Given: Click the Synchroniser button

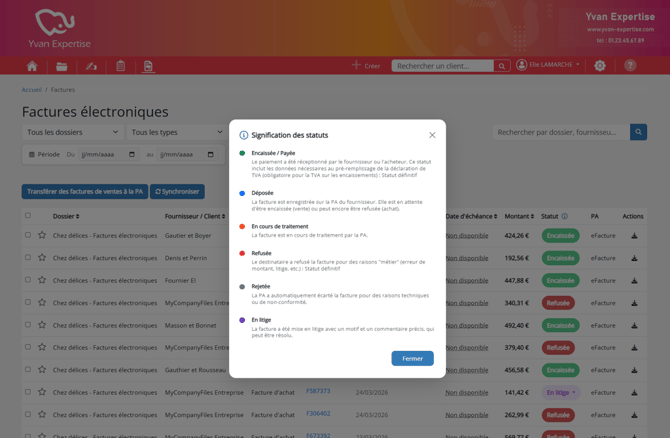Looking at the screenshot, I should pos(177,191).
